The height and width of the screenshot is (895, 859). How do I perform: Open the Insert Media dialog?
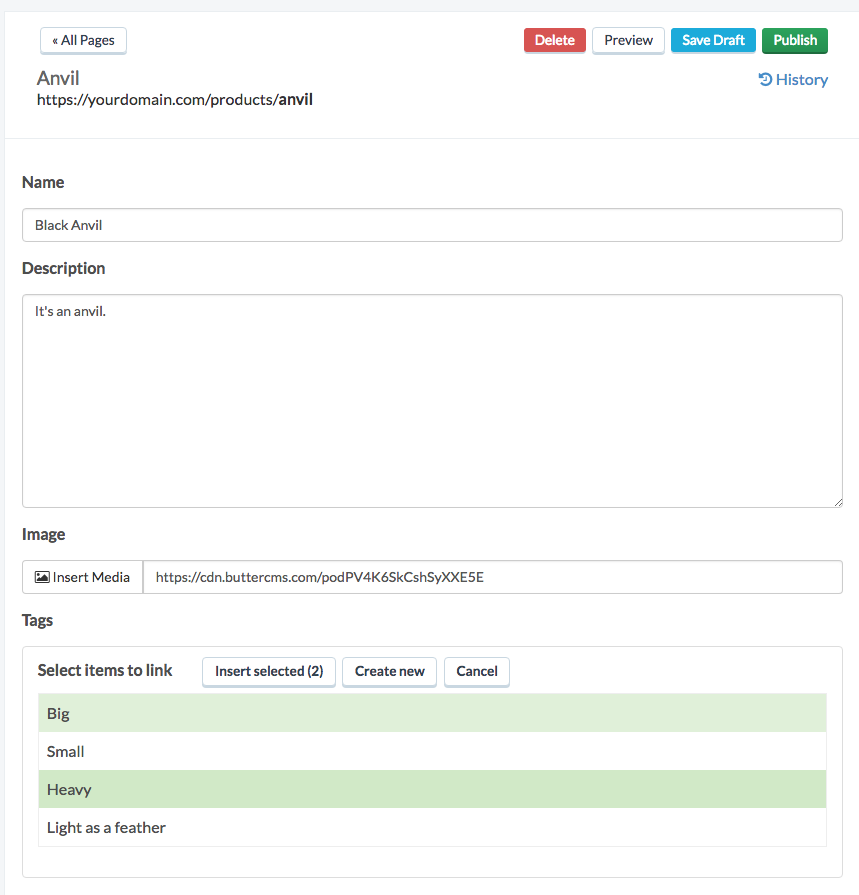[83, 577]
